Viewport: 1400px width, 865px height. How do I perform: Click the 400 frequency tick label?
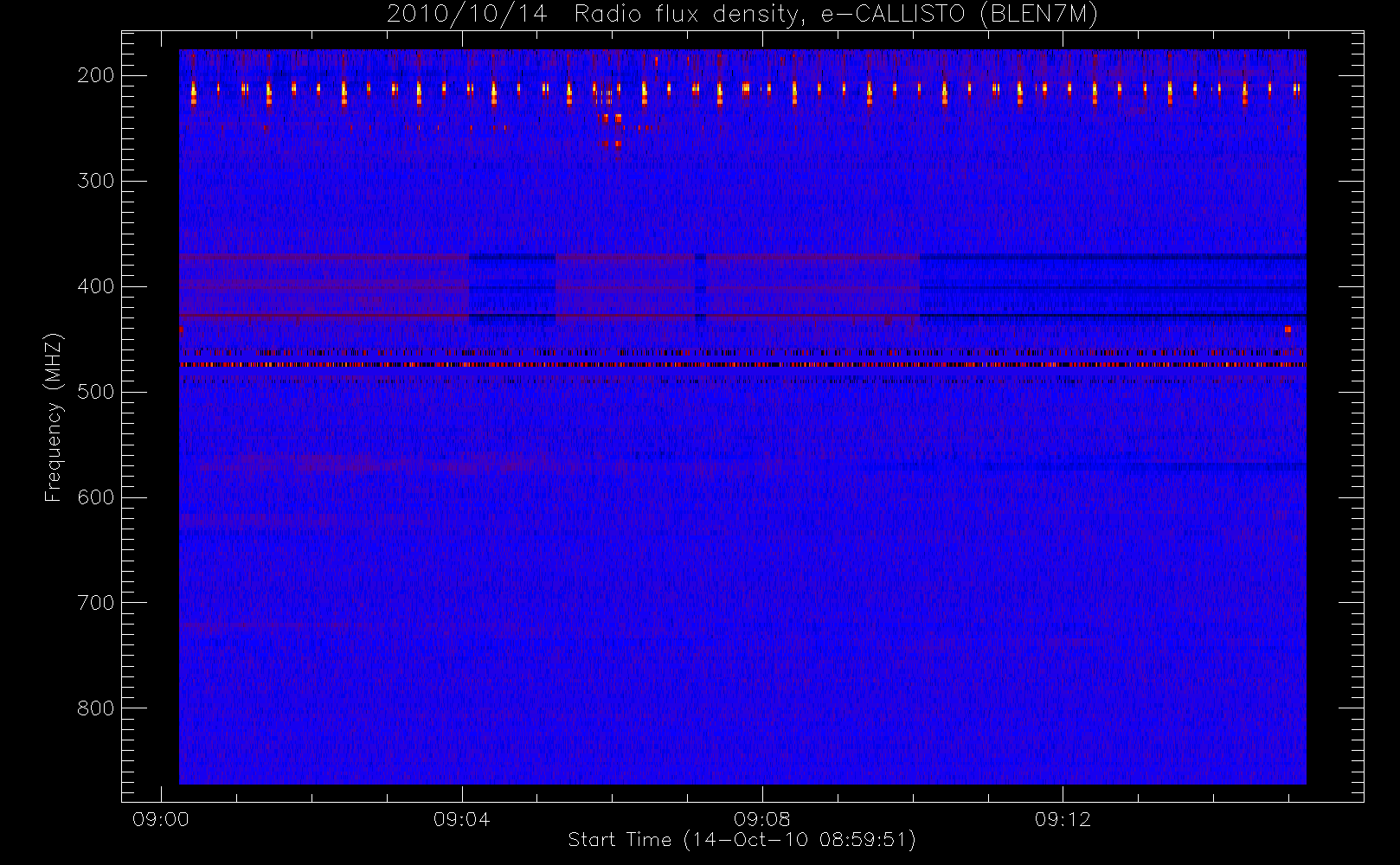coord(96,286)
